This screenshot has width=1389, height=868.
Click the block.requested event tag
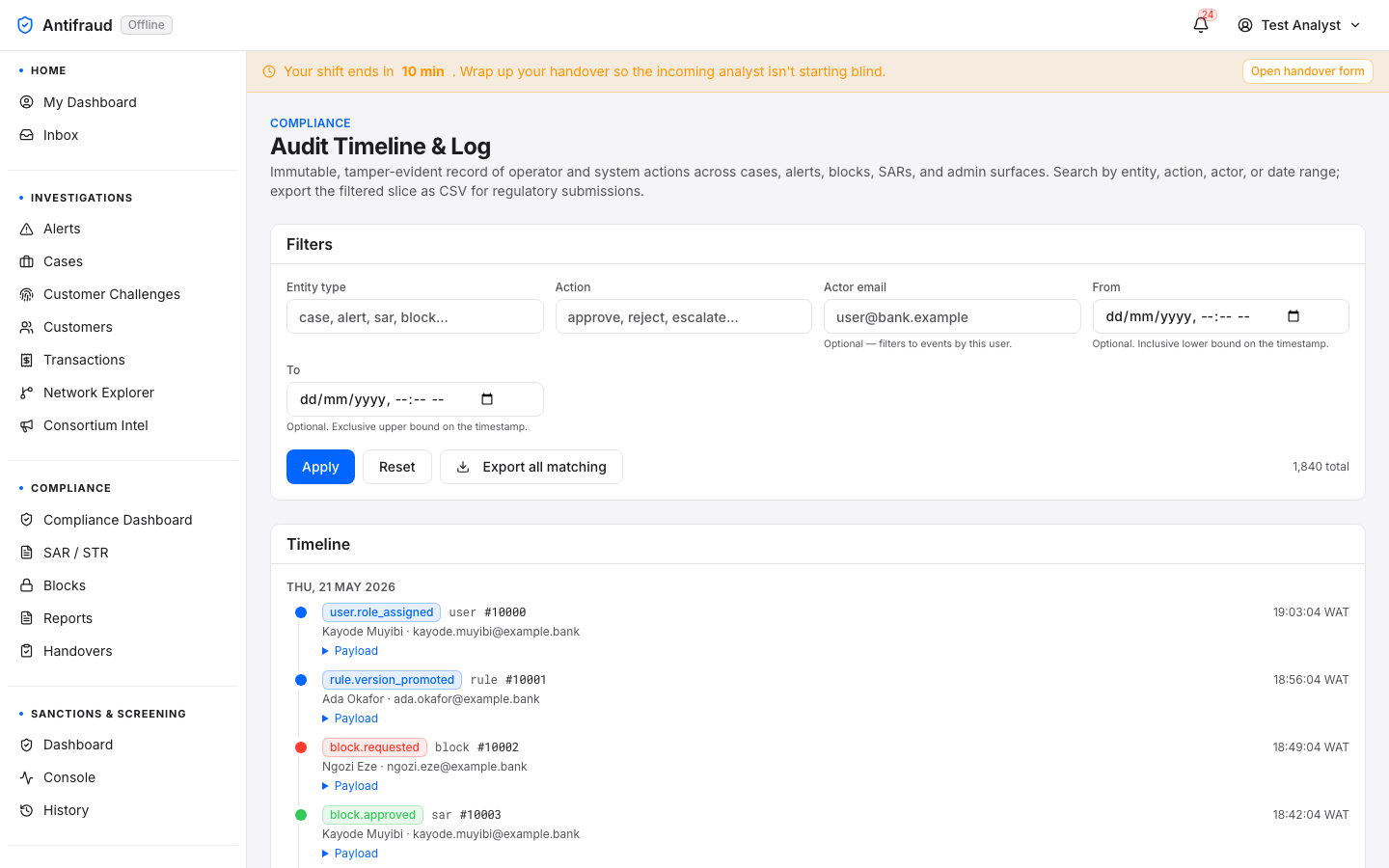click(374, 747)
